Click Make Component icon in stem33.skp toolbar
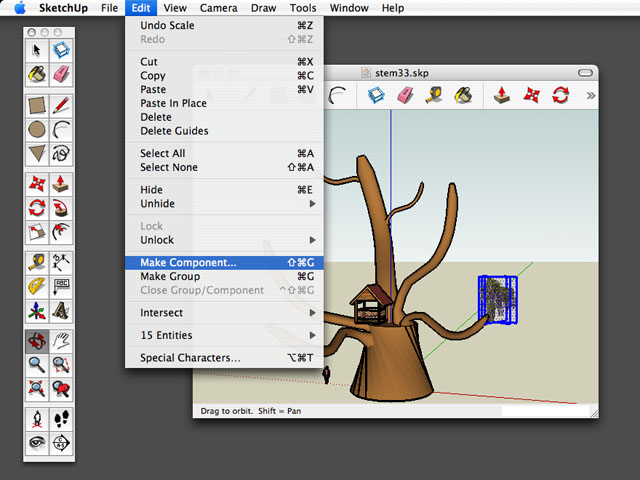640x480 pixels. 376,95
